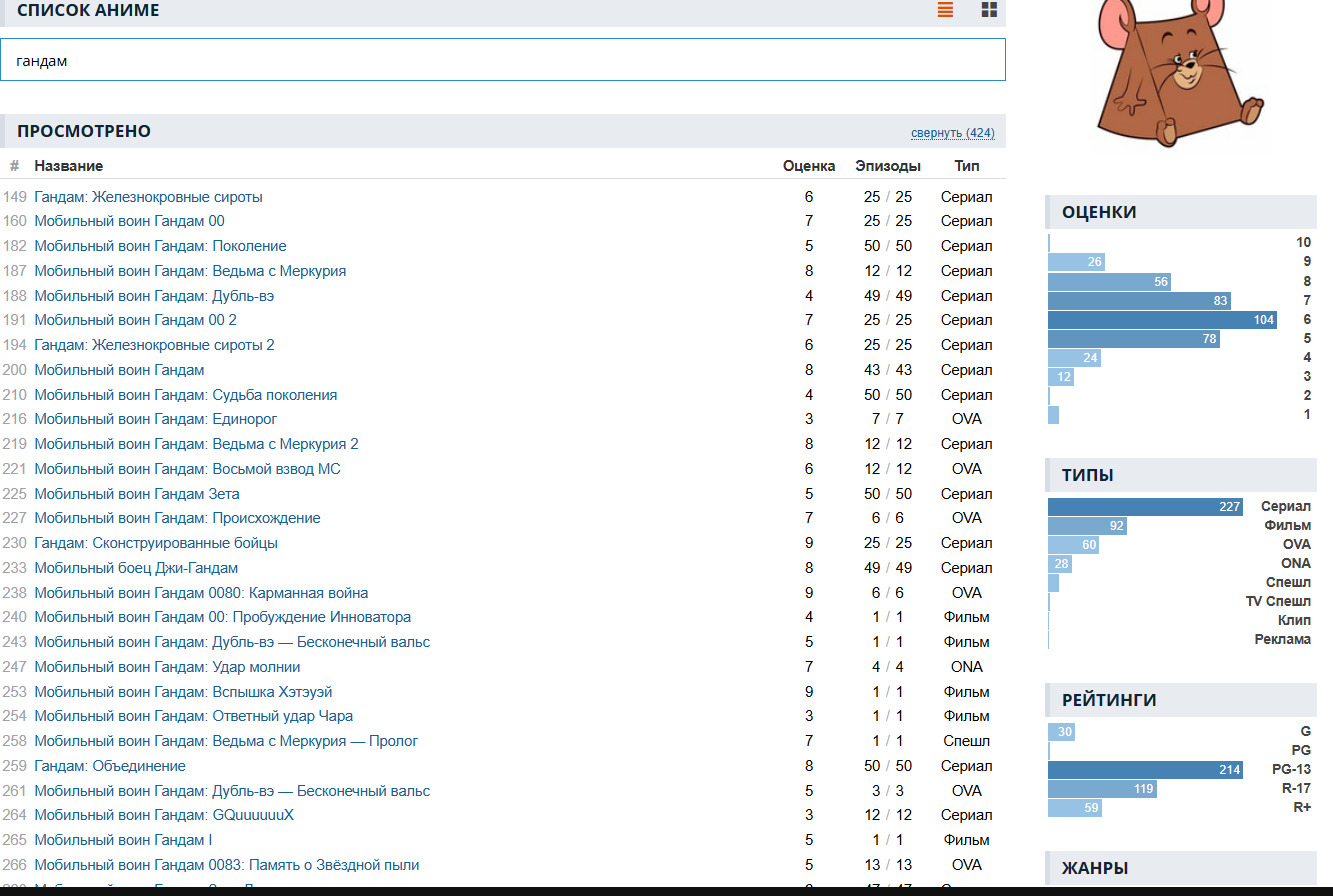
Task: Open 'Мобильный воин Гандам: GQuuuuuuX' link
Action: point(164,815)
